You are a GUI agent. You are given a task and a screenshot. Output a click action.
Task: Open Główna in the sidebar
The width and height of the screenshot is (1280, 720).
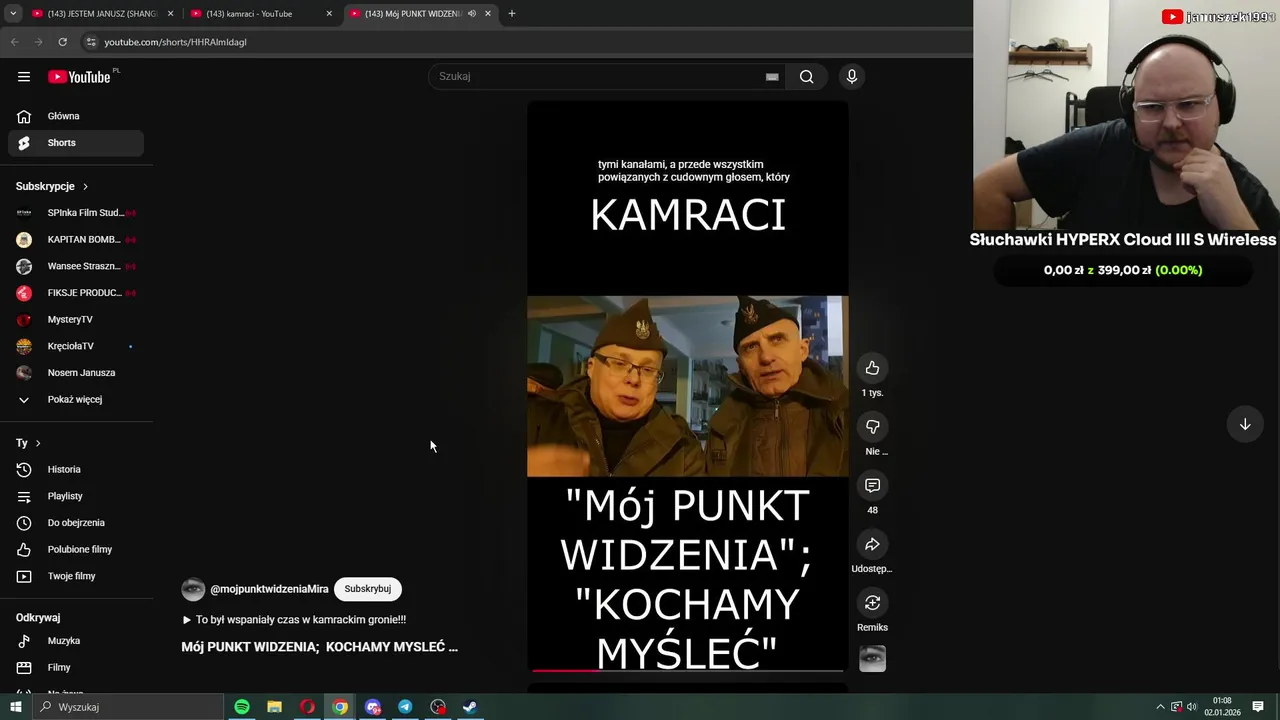coord(76,116)
